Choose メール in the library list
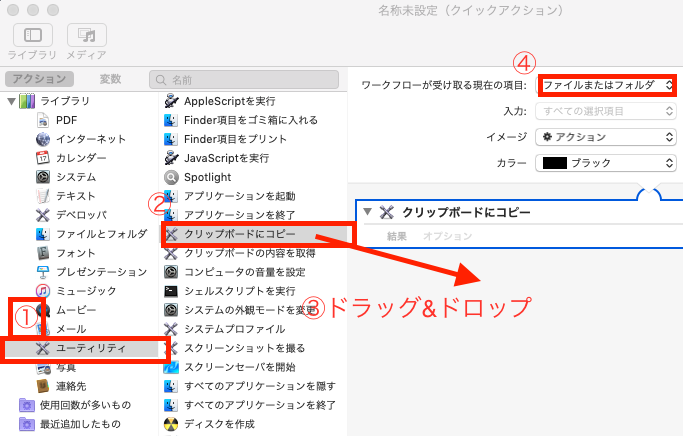This screenshot has width=683, height=436. click(x=71, y=329)
